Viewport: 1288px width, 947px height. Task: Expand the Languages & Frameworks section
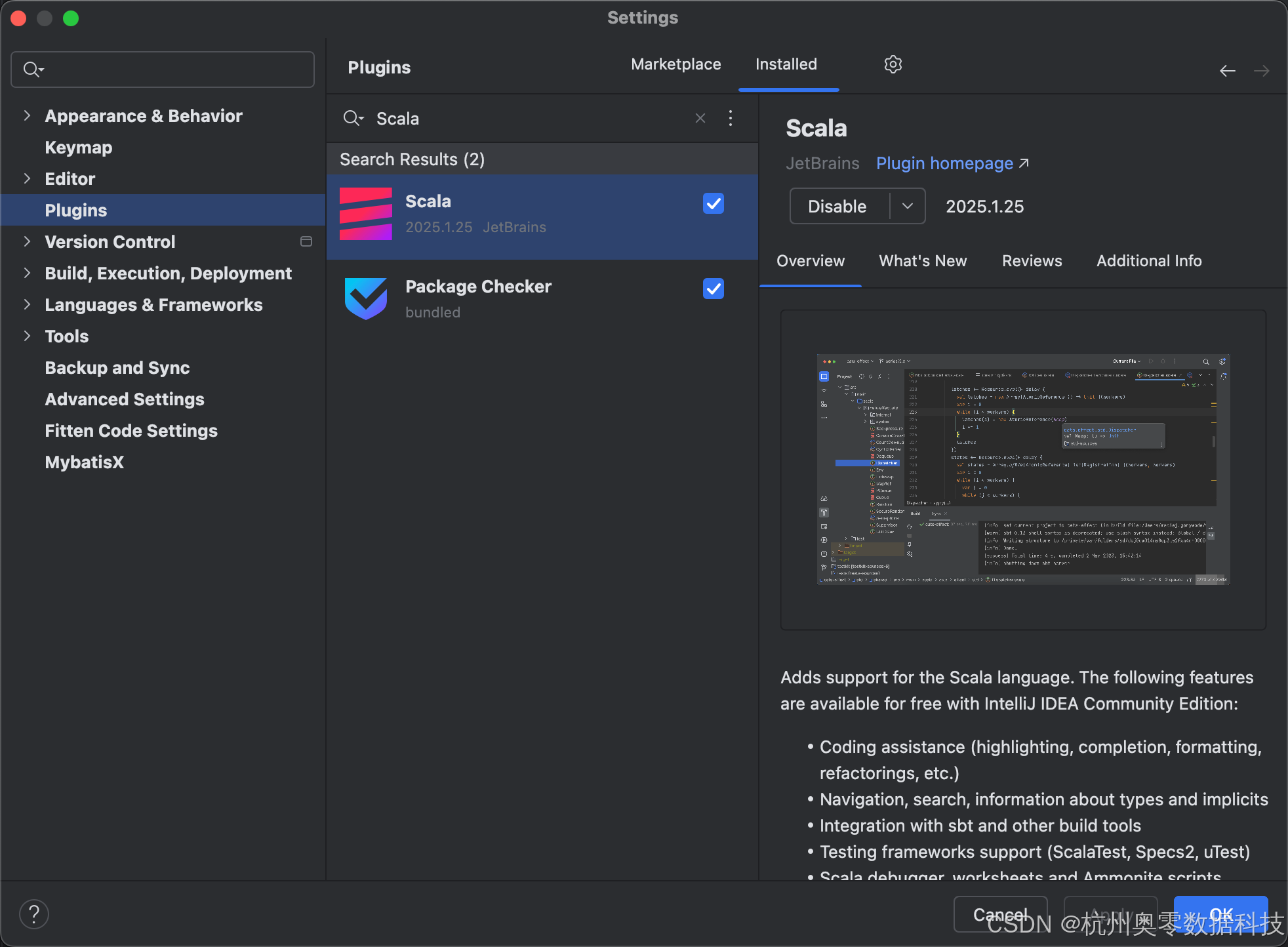(27, 304)
